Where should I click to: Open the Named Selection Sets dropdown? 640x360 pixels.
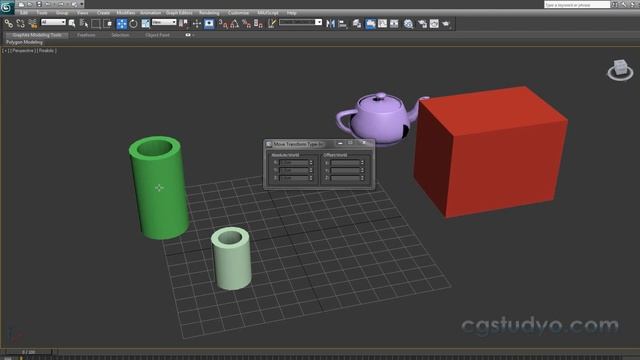click(300, 22)
